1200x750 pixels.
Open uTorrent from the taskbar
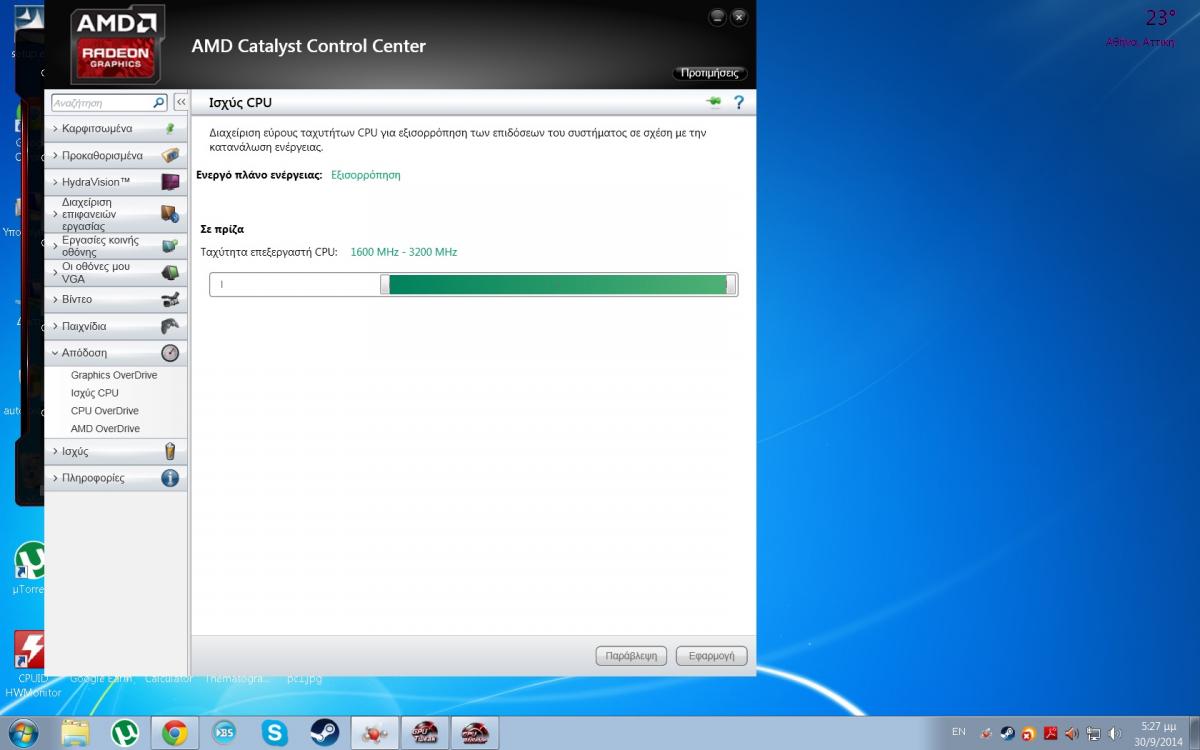point(124,733)
